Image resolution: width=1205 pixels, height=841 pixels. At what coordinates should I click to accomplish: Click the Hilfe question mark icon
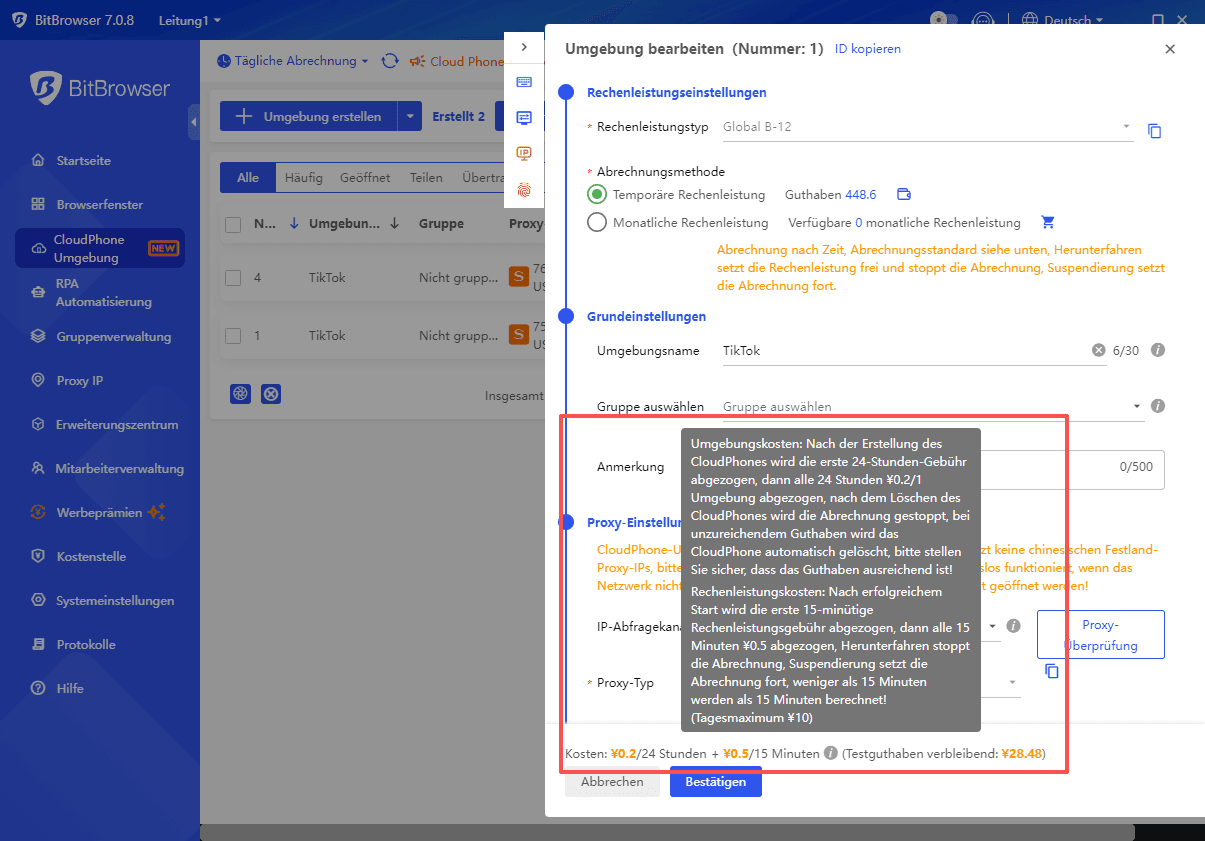pos(38,689)
